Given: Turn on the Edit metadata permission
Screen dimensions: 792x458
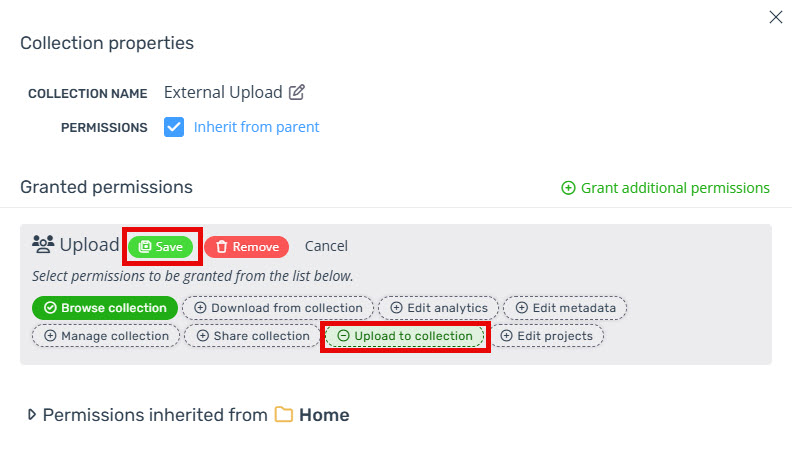Looking at the screenshot, I should (565, 308).
